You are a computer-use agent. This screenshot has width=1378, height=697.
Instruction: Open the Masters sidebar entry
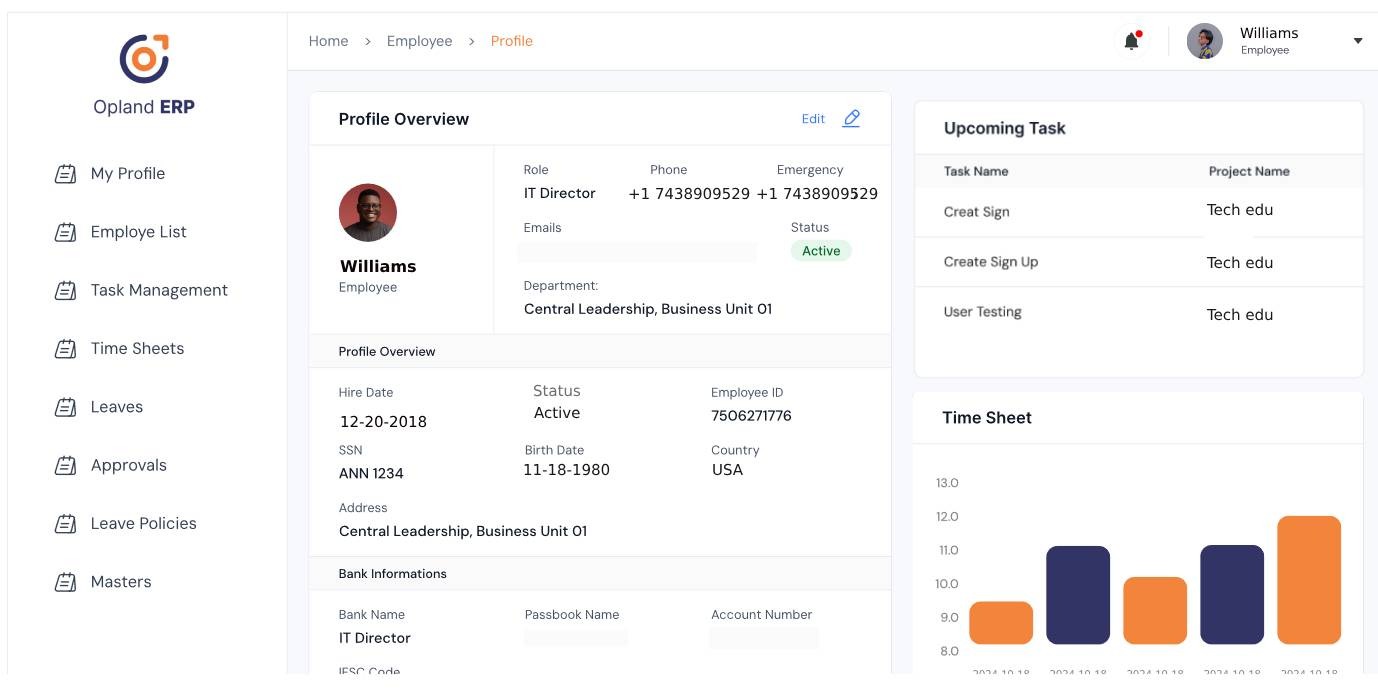[x=120, y=581]
